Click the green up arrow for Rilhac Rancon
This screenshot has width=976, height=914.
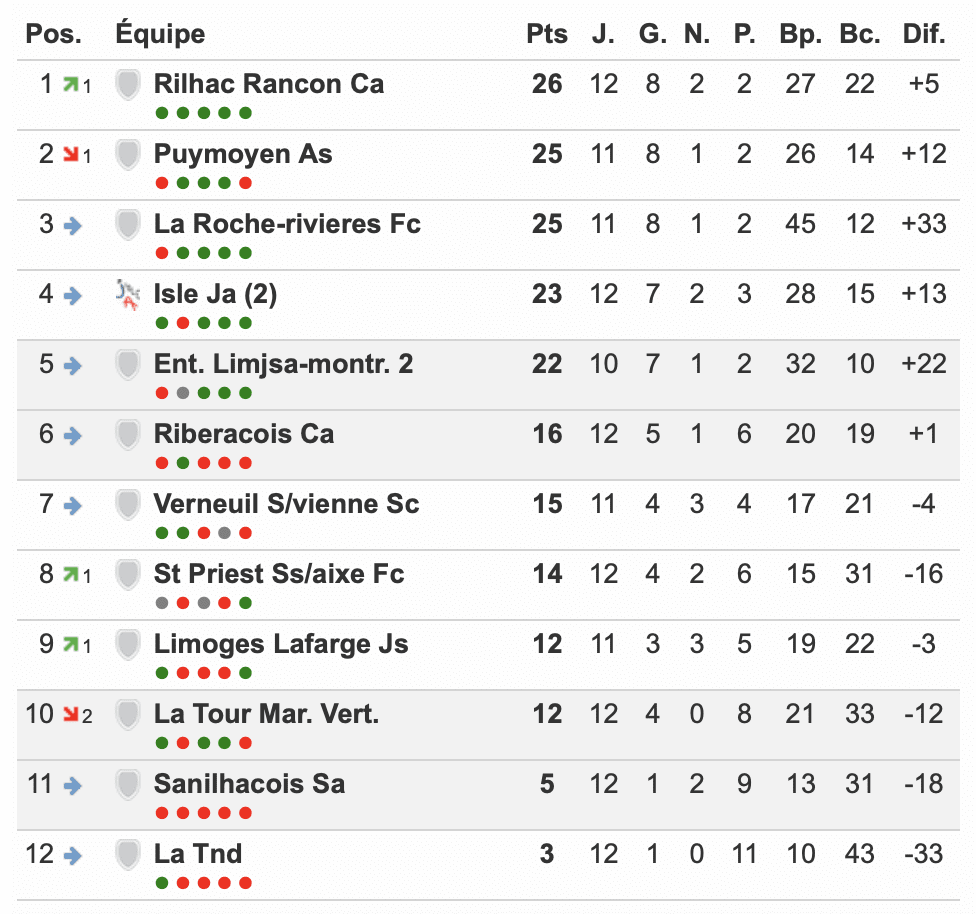click(71, 84)
